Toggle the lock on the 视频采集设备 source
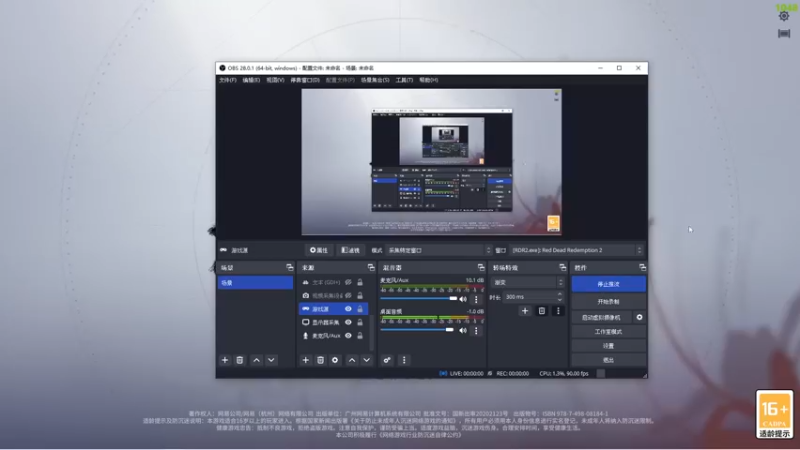 coord(360,295)
